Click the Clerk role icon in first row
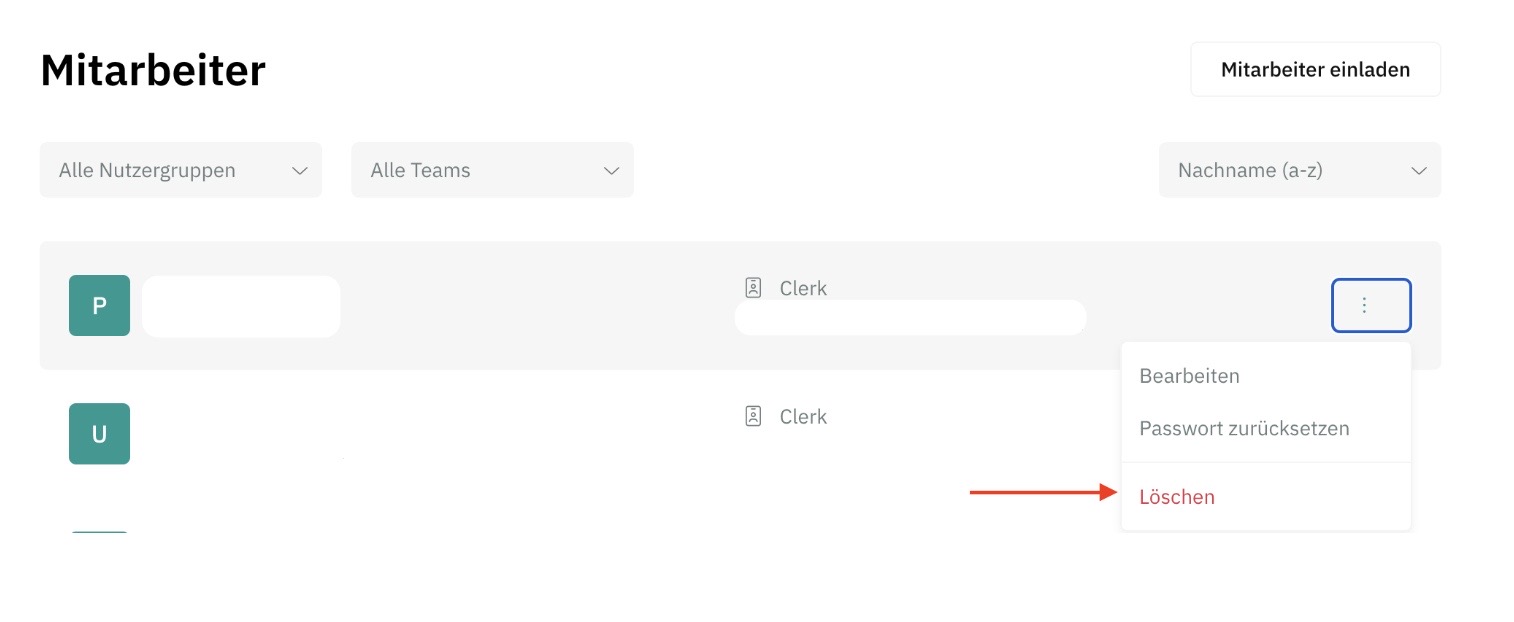Viewport: 1514px width, 622px height. [754, 288]
